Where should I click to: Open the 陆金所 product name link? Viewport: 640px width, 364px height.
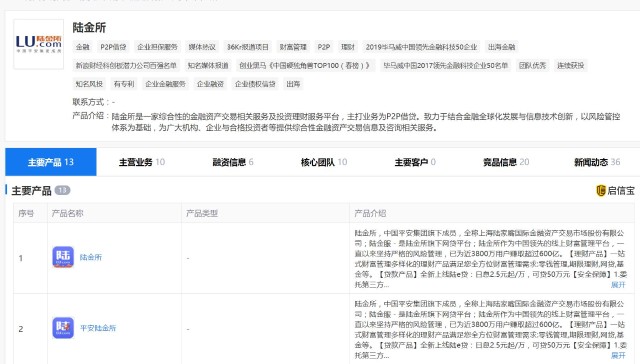(x=91, y=257)
